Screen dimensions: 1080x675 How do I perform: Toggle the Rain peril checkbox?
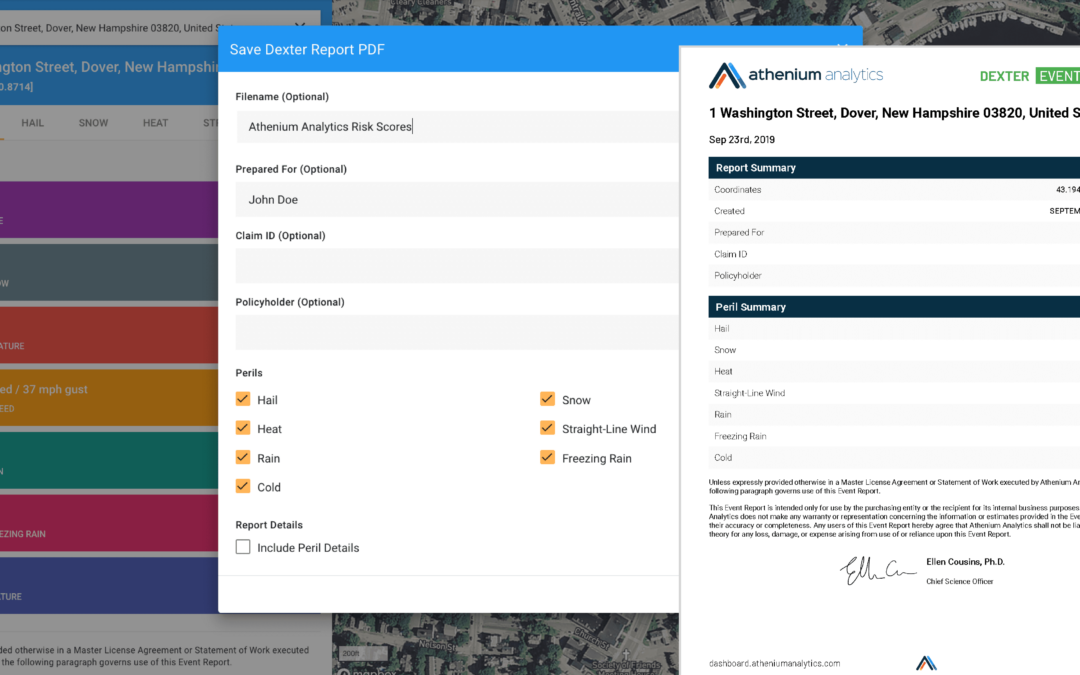(242, 457)
